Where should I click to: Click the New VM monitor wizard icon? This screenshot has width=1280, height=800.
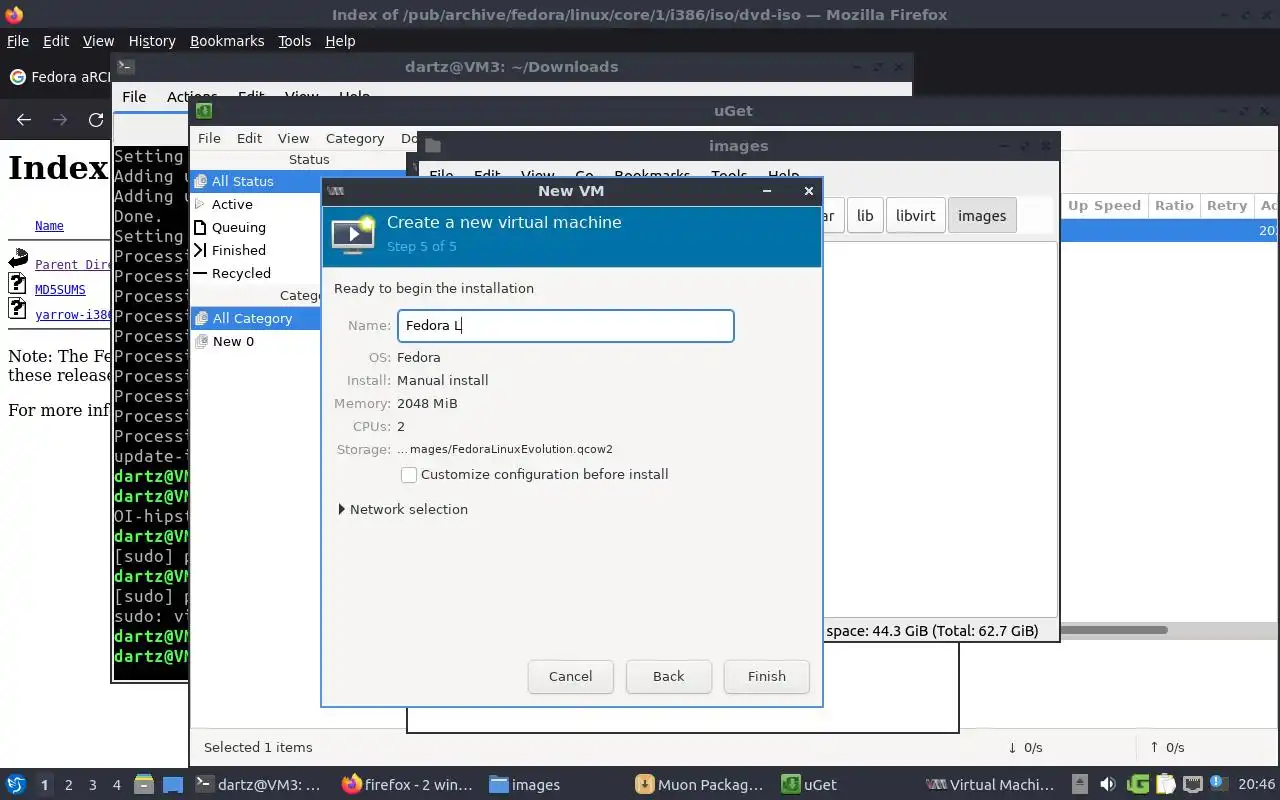click(x=354, y=234)
